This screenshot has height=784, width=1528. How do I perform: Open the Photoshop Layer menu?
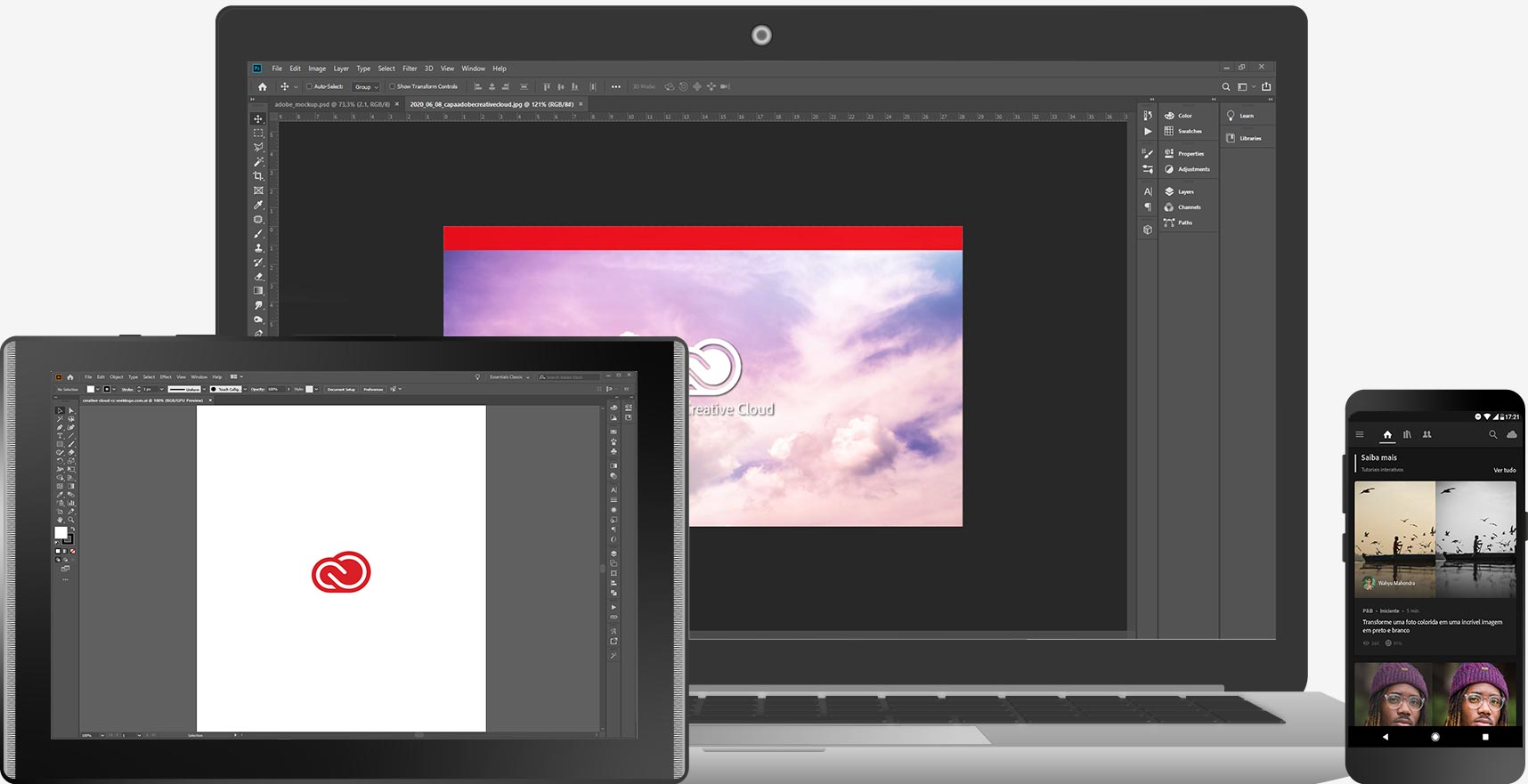[341, 69]
